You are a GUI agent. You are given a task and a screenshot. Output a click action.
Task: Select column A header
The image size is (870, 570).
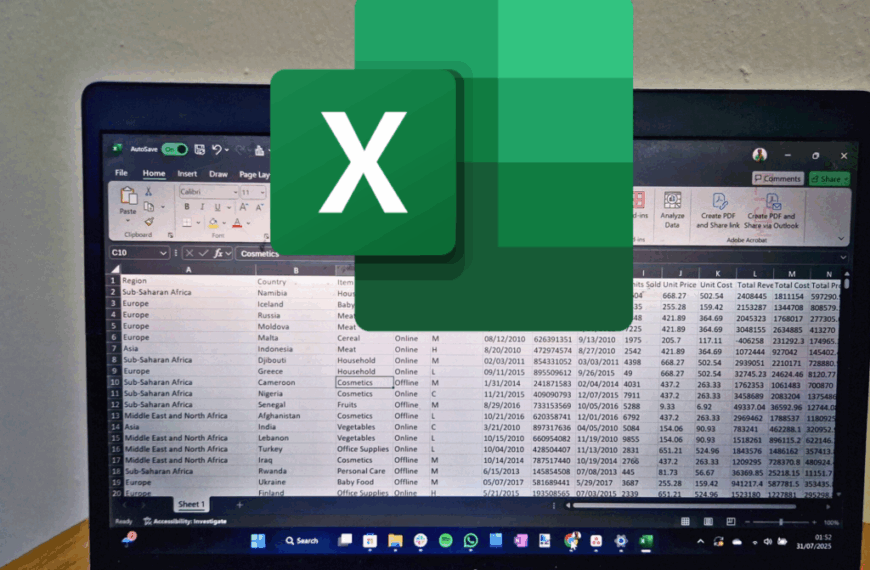coord(188,270)
